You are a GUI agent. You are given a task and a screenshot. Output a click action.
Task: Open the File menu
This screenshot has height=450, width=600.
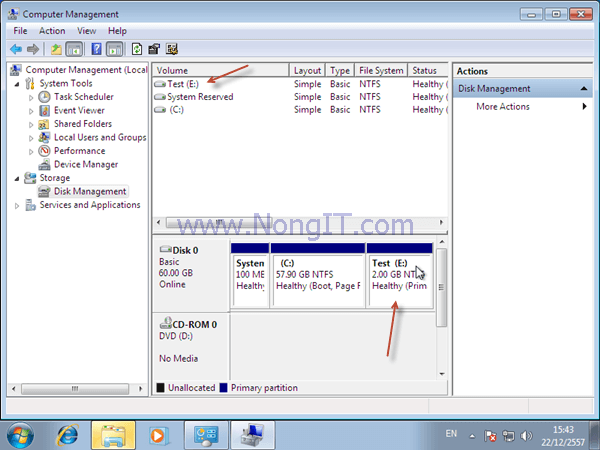click(x=20, y=31)
